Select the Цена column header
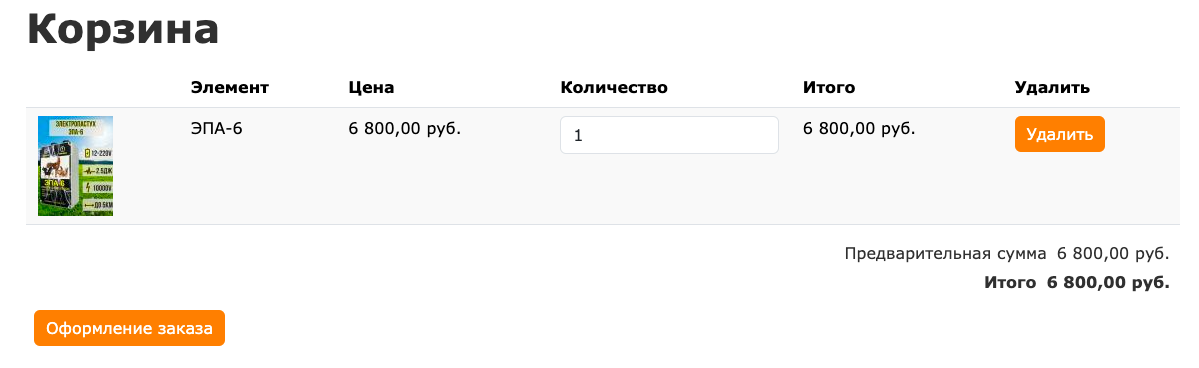This screenshot has height=368, width=1199. point(371,87)
